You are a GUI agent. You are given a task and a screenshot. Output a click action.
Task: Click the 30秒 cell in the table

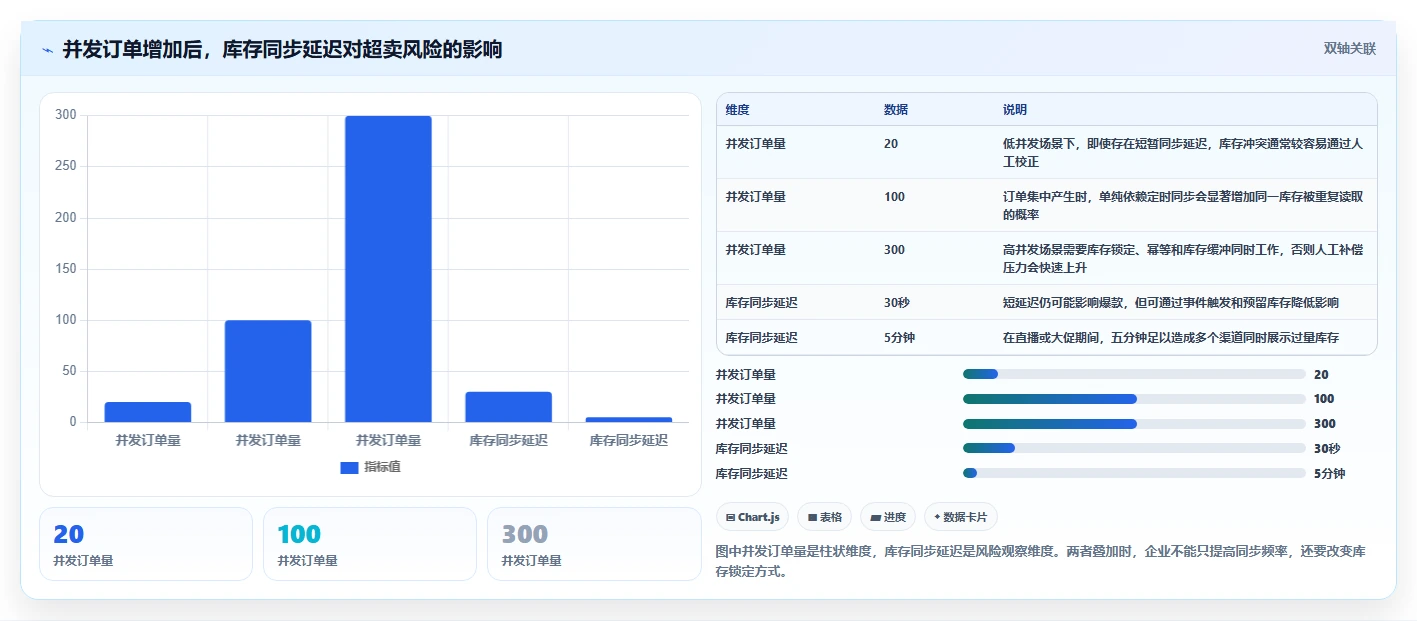point(897,302)
